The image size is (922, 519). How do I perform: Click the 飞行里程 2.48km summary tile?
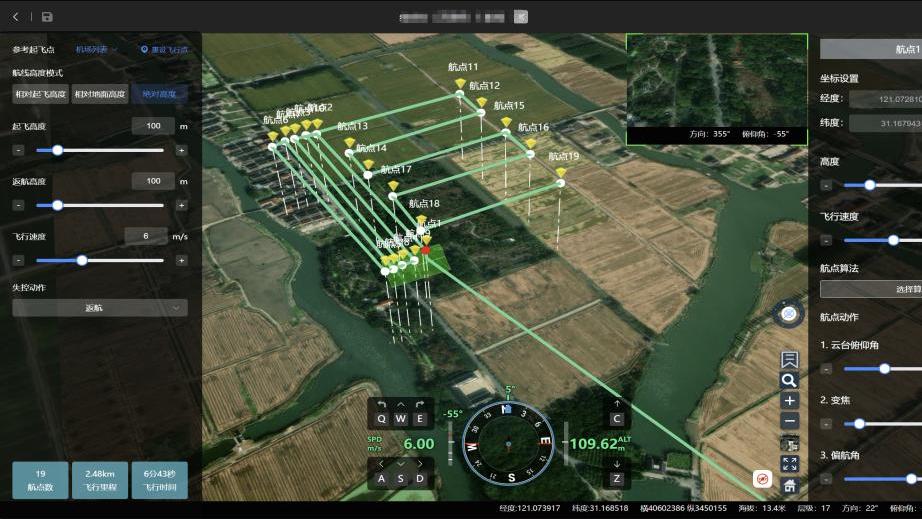tap(100, 480)
